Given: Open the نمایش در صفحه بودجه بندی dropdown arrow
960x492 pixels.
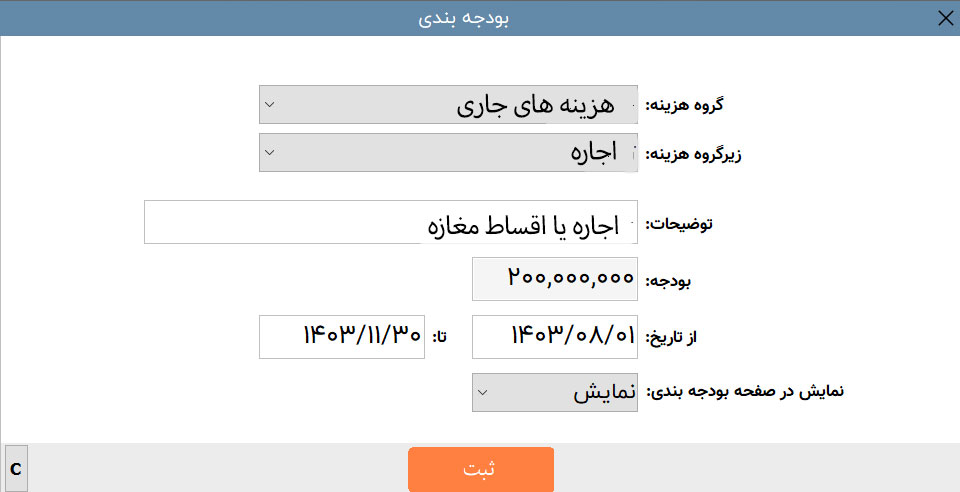Looking at the screenshot, I should [x=482, y=392].
